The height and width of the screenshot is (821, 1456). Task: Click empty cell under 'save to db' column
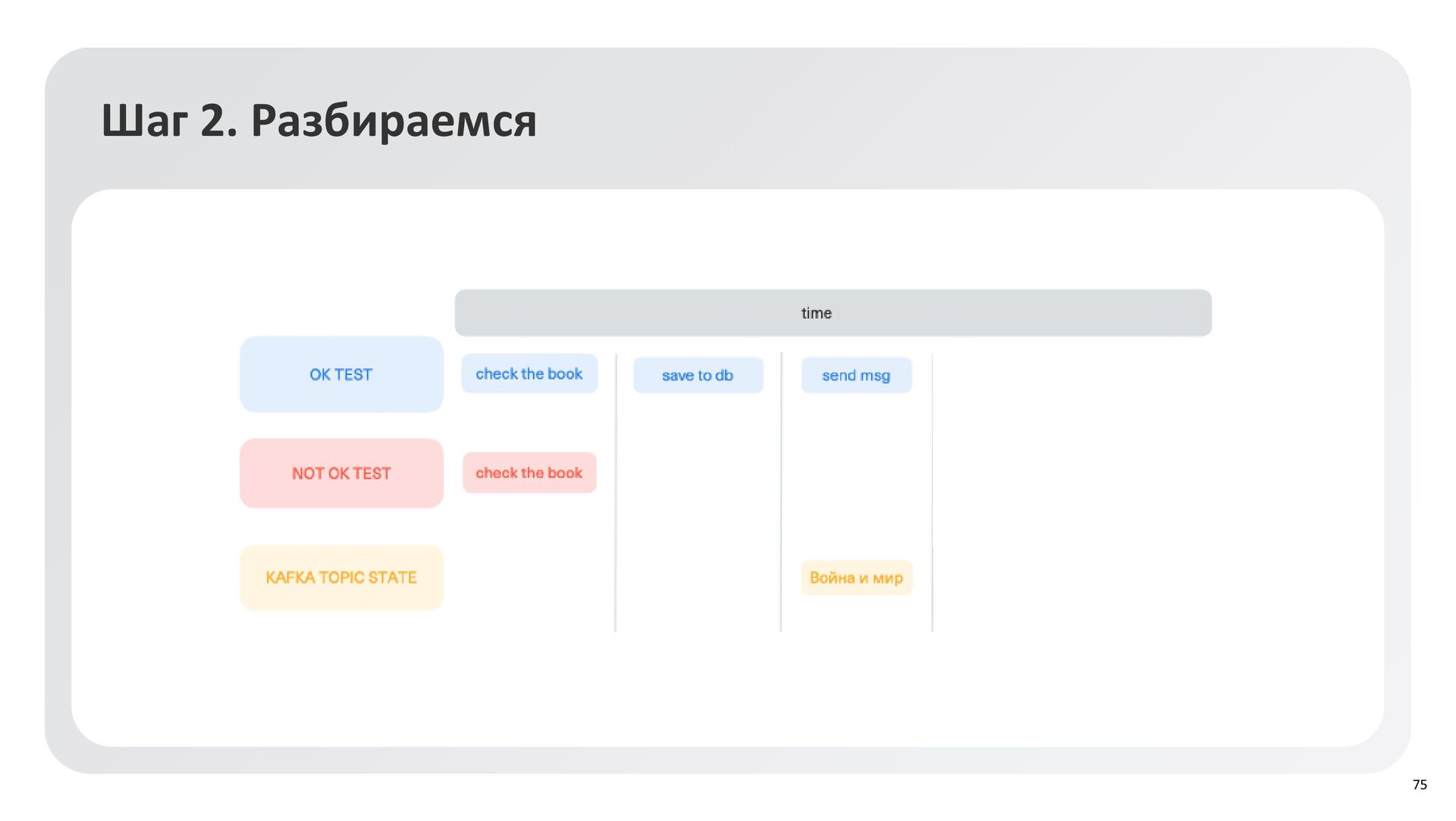click(x=698, y=493)
